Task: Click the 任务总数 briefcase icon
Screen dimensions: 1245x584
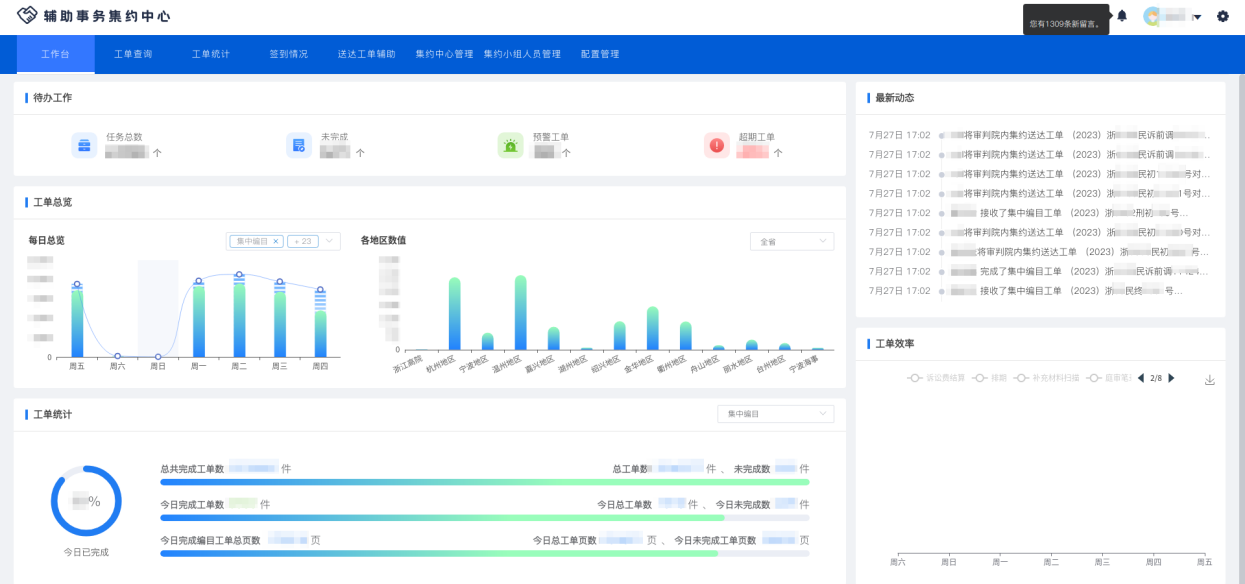Action: coord(84,145)
